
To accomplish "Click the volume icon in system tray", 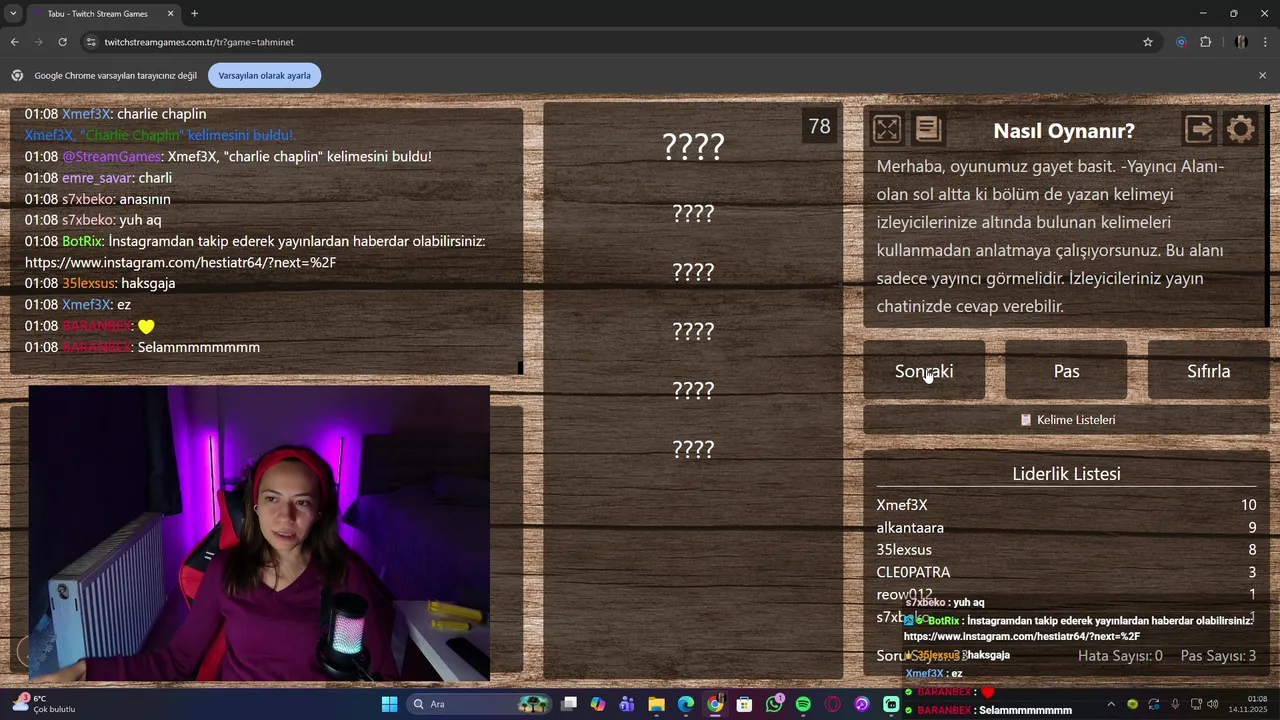I will tap(1212, 704).
